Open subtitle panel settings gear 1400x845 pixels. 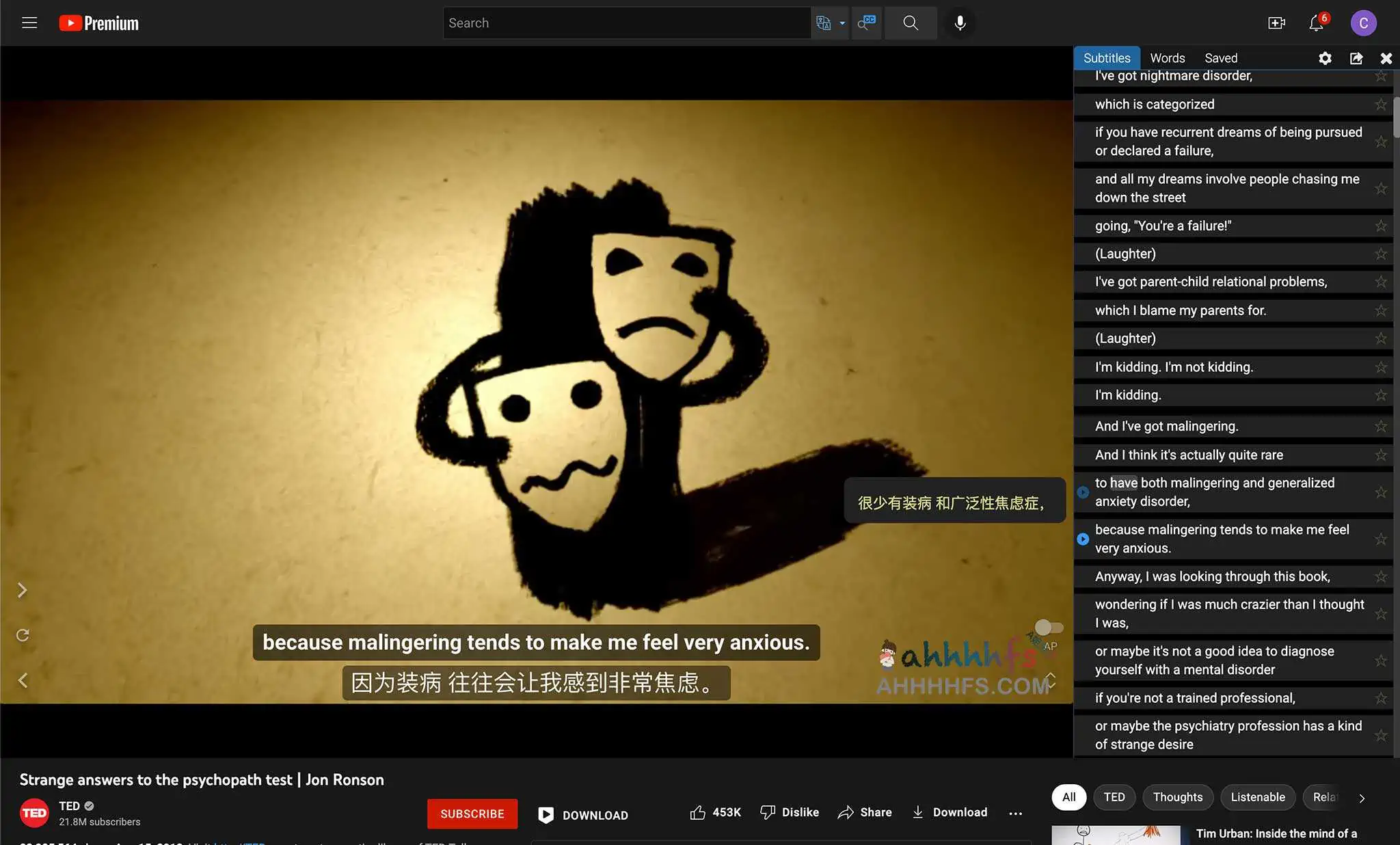[1325, 58]
